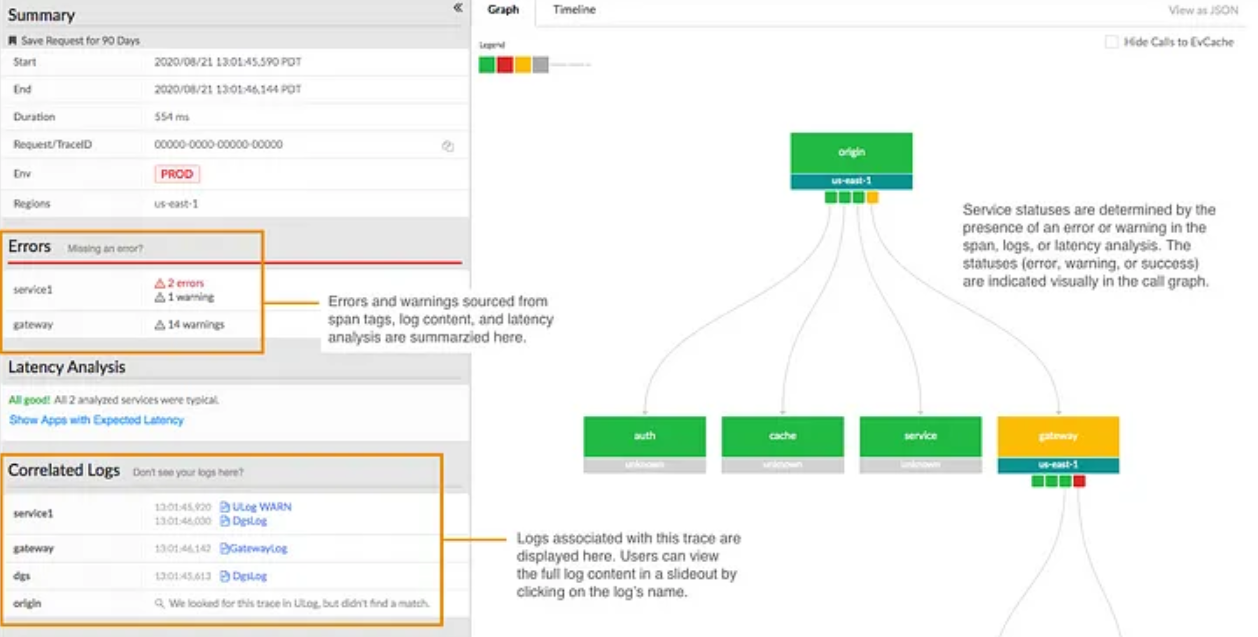Switch to the Graph tab
This screenshot has height=637, width=1258.
point(503,10)
